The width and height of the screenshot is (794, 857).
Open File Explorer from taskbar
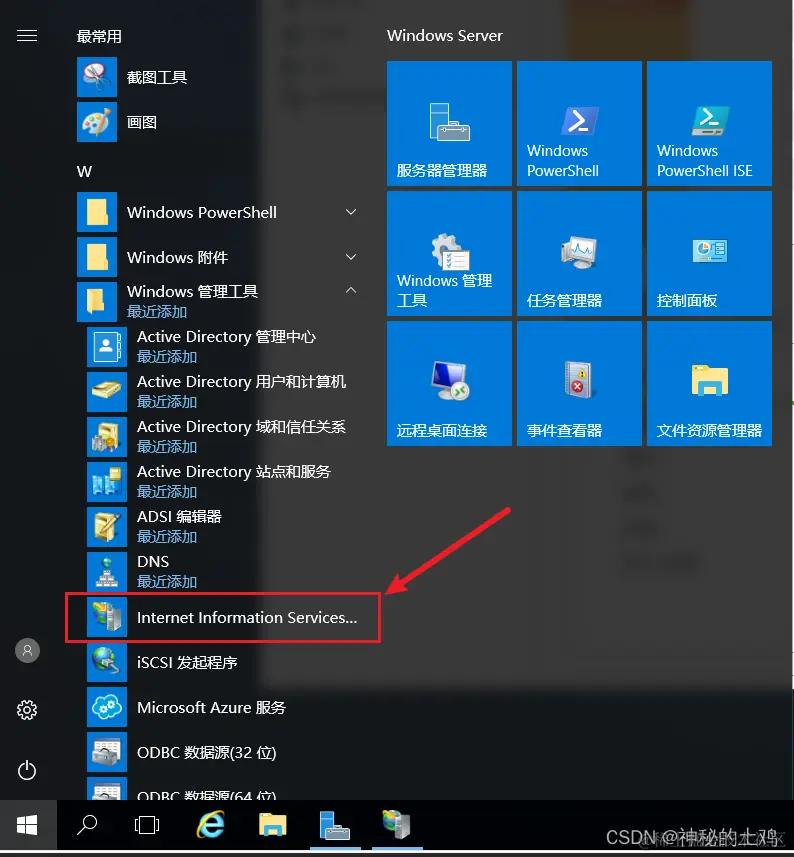coord(273,825)
